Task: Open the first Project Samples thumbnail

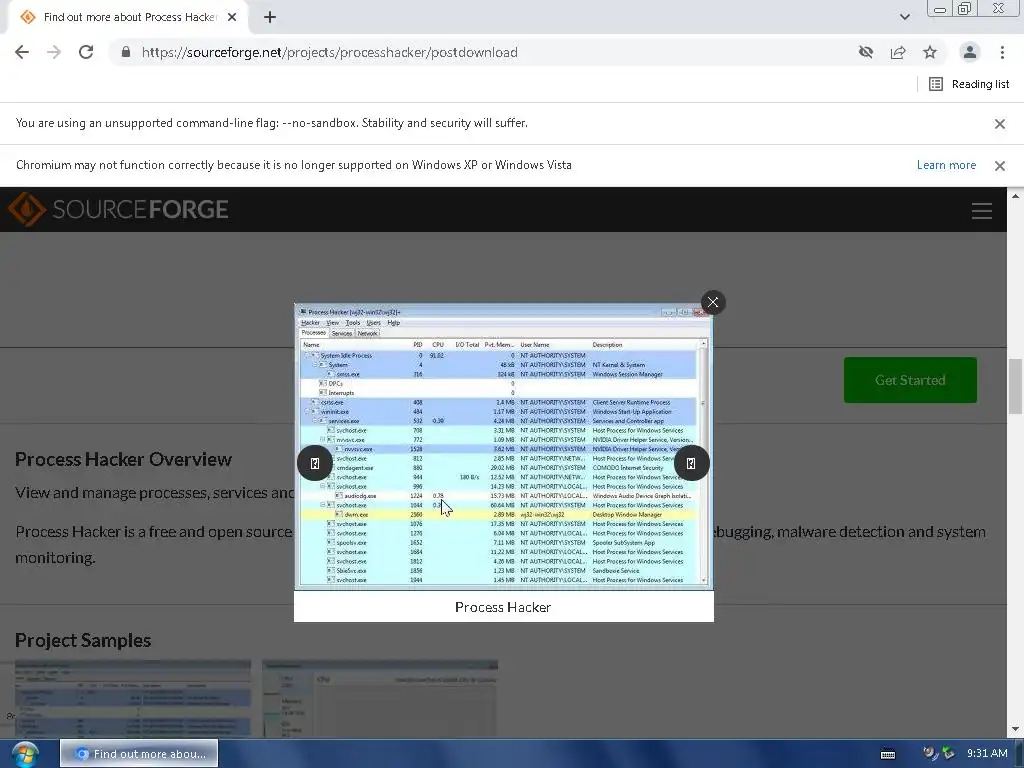Action: [x=133, y=699]
